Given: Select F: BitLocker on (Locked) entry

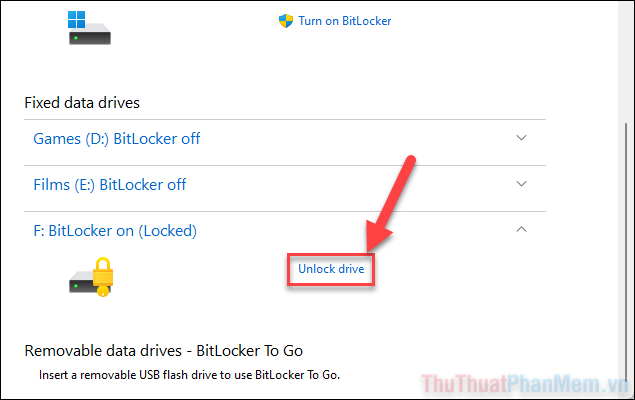Looking at the screenshot, I should click(x=115, y=231).
